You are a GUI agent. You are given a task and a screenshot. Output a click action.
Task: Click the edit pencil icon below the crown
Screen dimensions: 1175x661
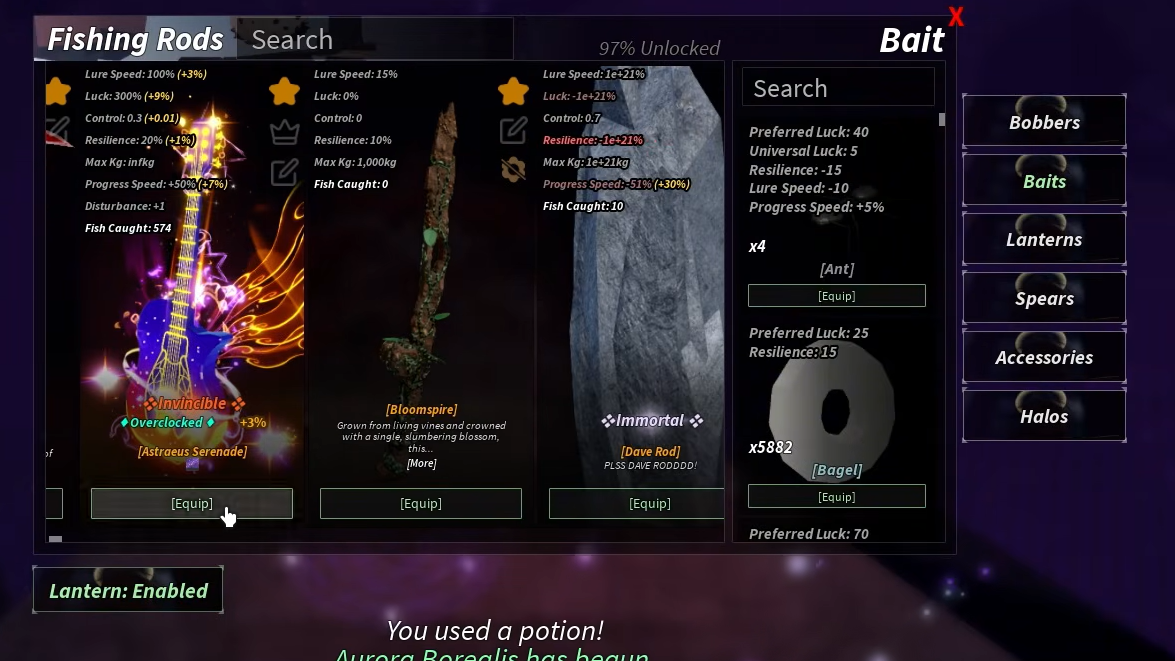(284, 172)
